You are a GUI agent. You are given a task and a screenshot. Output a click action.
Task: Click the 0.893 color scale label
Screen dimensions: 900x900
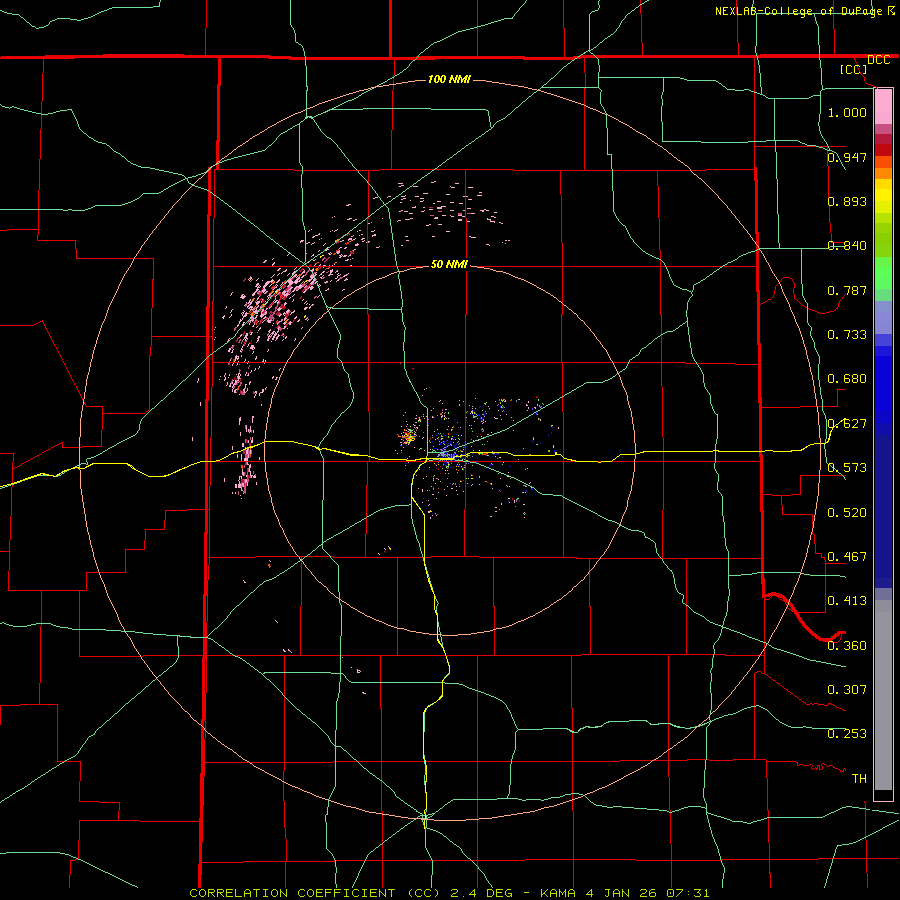pyautogui.click(x=847, y=201)
